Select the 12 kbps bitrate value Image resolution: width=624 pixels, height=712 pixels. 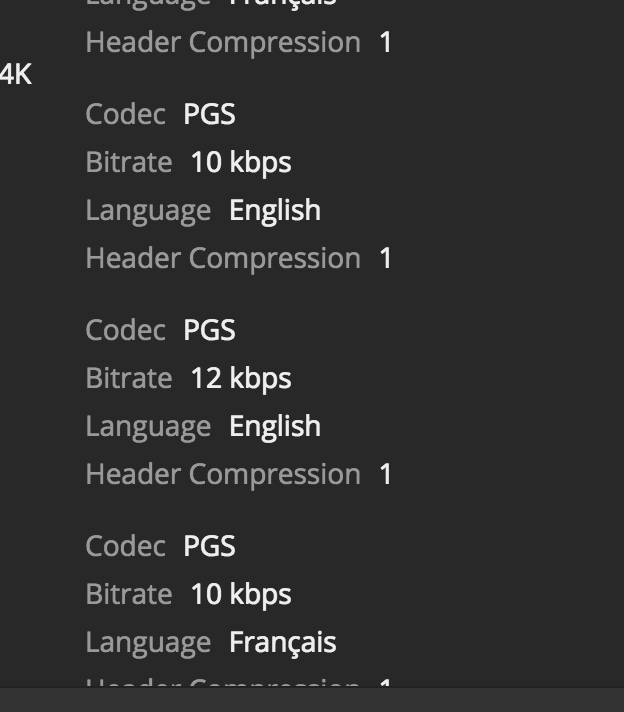240,379
